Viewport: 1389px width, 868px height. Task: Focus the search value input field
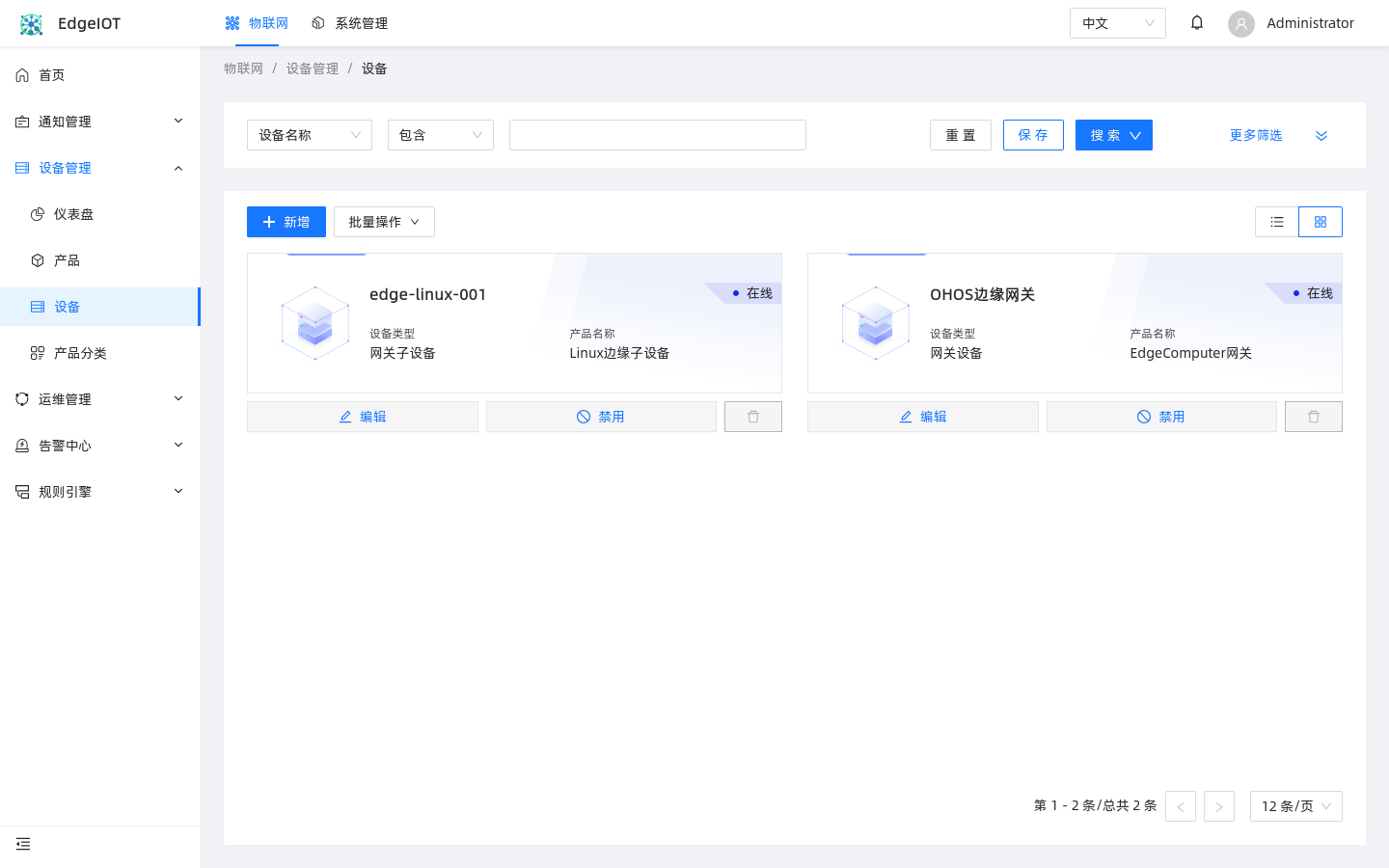[x=658, y=135]
